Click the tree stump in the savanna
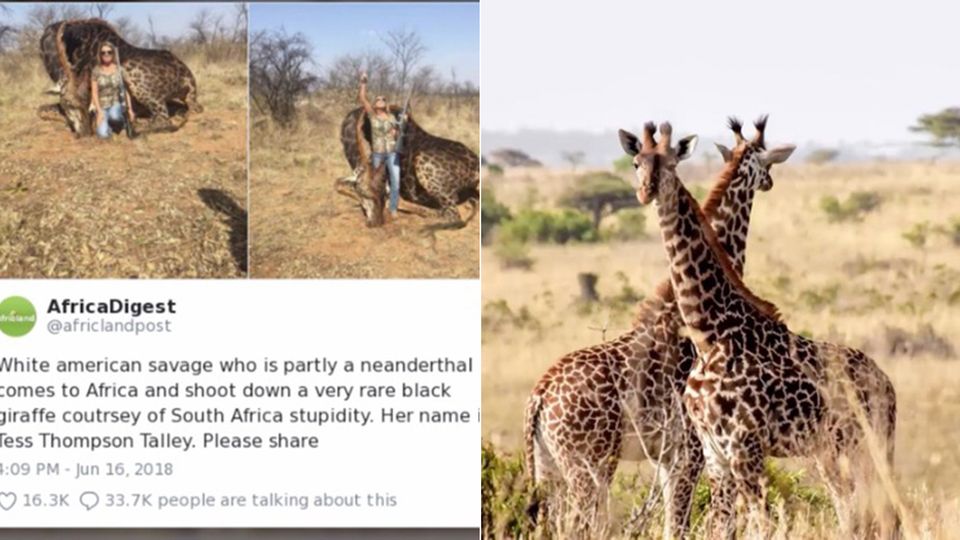 588,287
